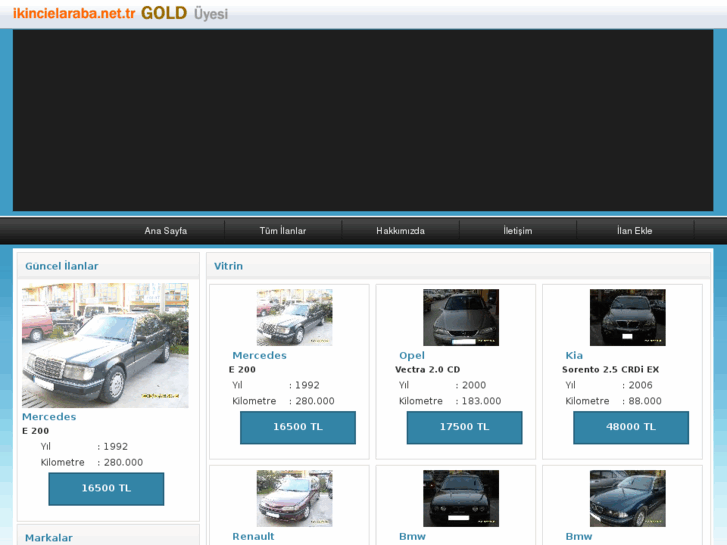727x545 pixels.
Task: Open the Opel Vectra thumbnail image
Action: pyautogui.click(x=460, y=318)
